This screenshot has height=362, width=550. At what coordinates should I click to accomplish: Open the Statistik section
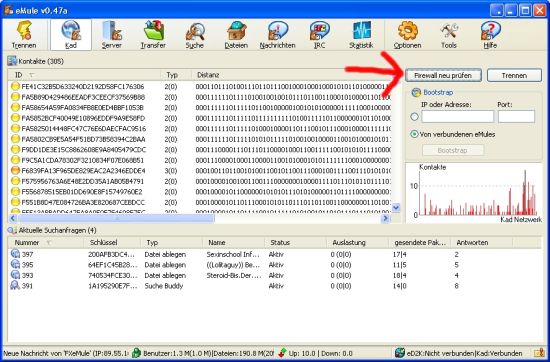(361, 35)
